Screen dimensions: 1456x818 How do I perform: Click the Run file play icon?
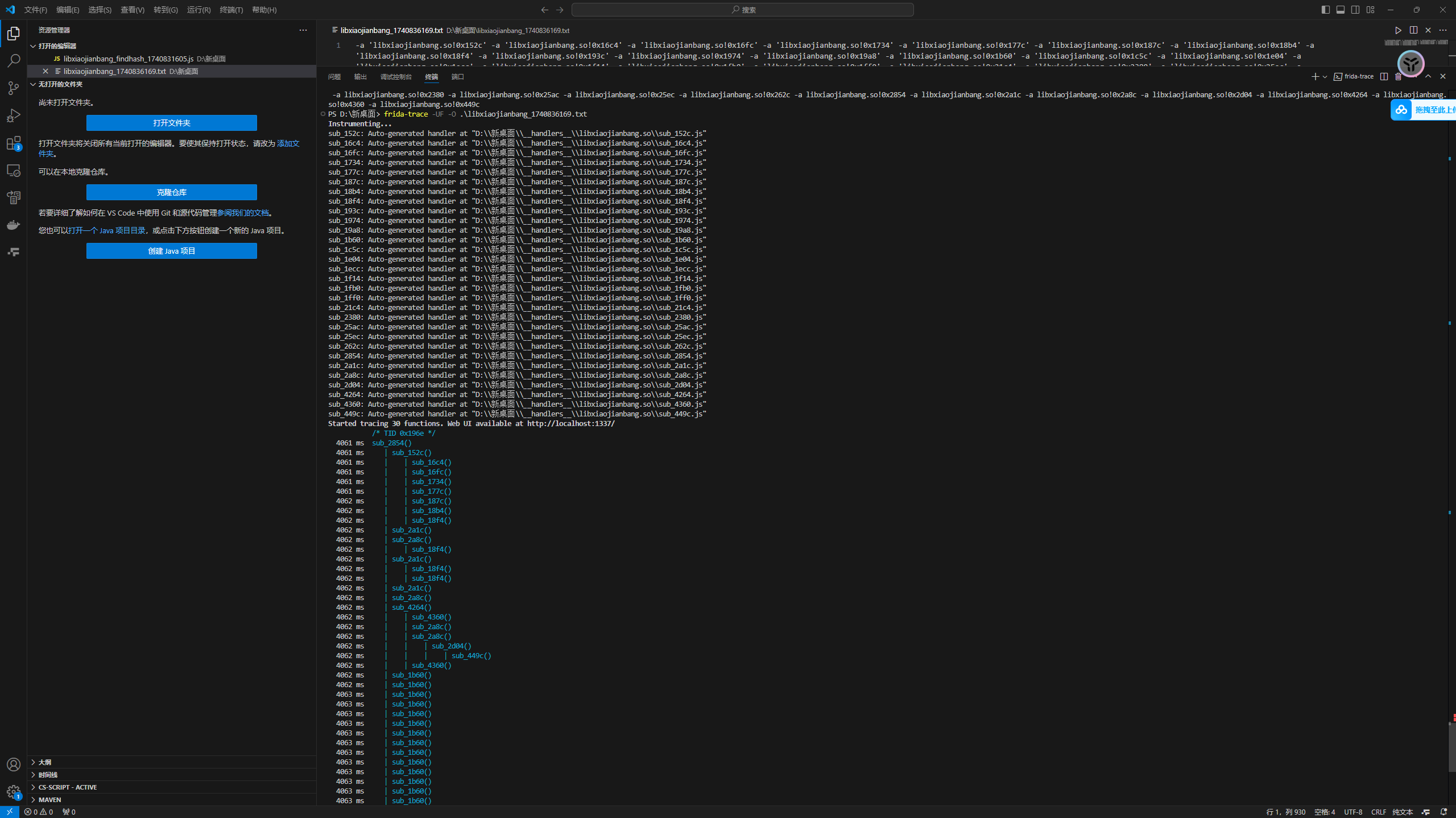pyautogui.click(x=1398, y=30)
